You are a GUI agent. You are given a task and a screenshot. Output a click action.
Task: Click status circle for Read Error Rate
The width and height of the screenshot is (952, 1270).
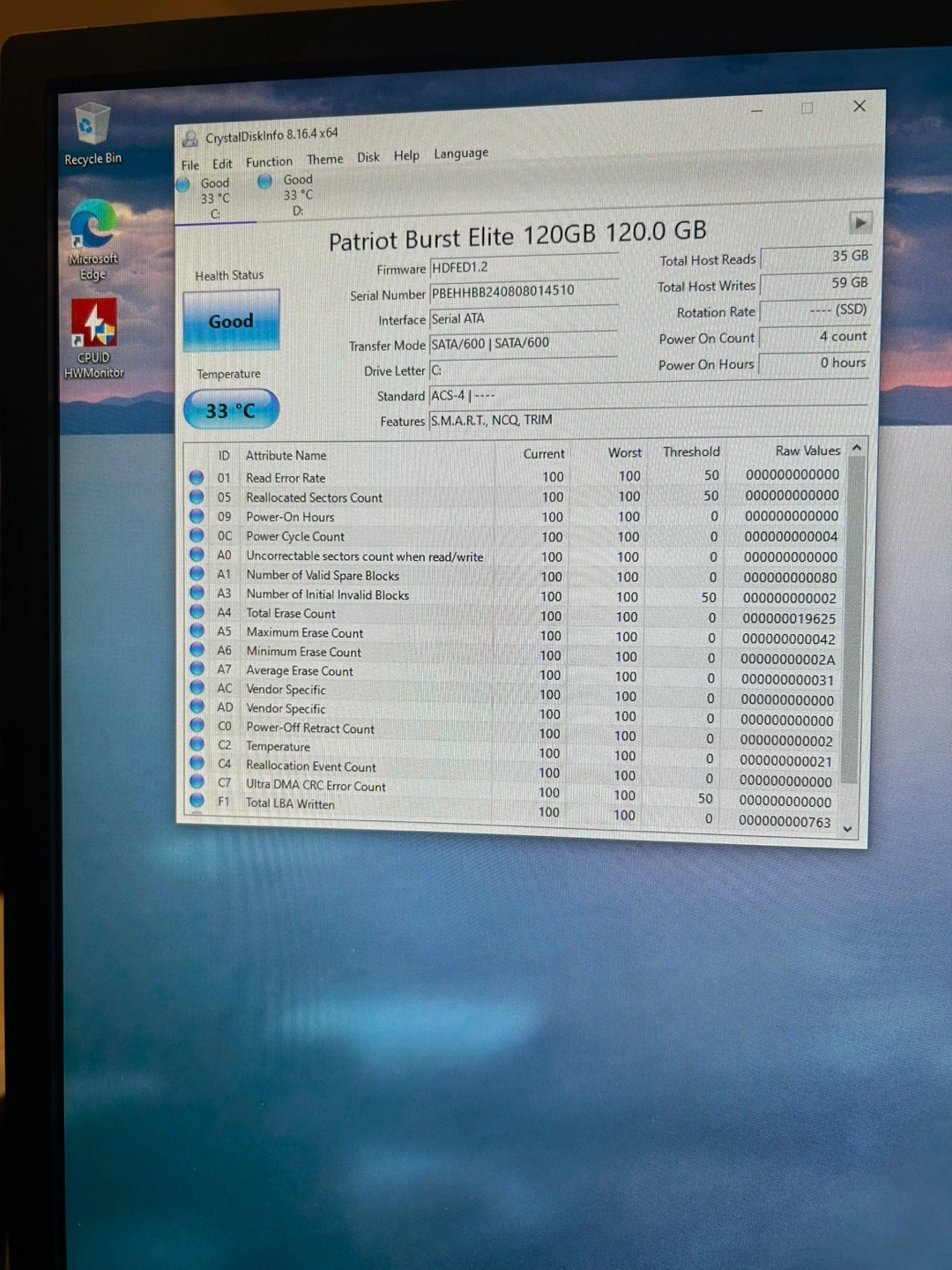[197, 477]
